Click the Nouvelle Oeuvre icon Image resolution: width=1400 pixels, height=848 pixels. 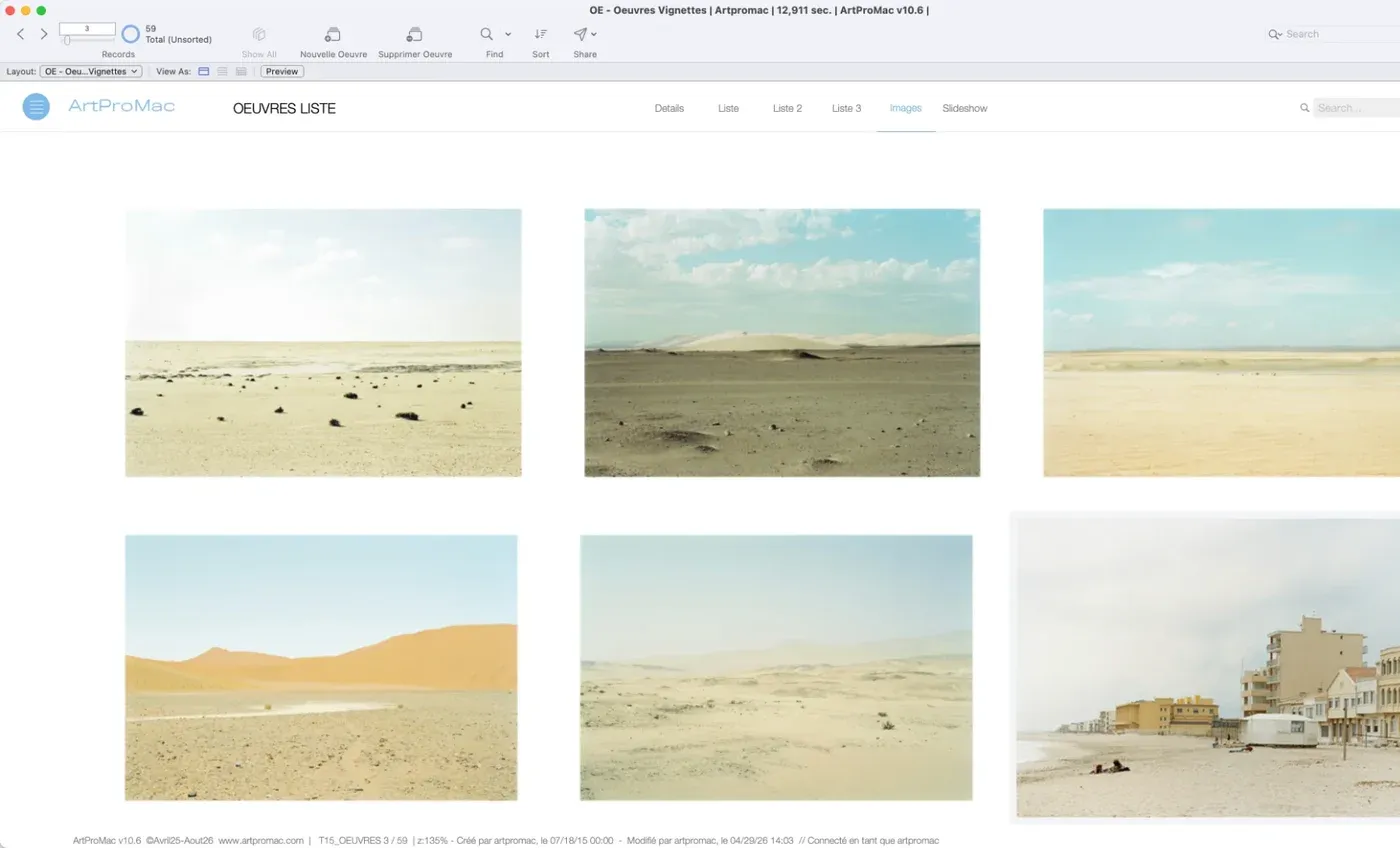tap(333, 34)
